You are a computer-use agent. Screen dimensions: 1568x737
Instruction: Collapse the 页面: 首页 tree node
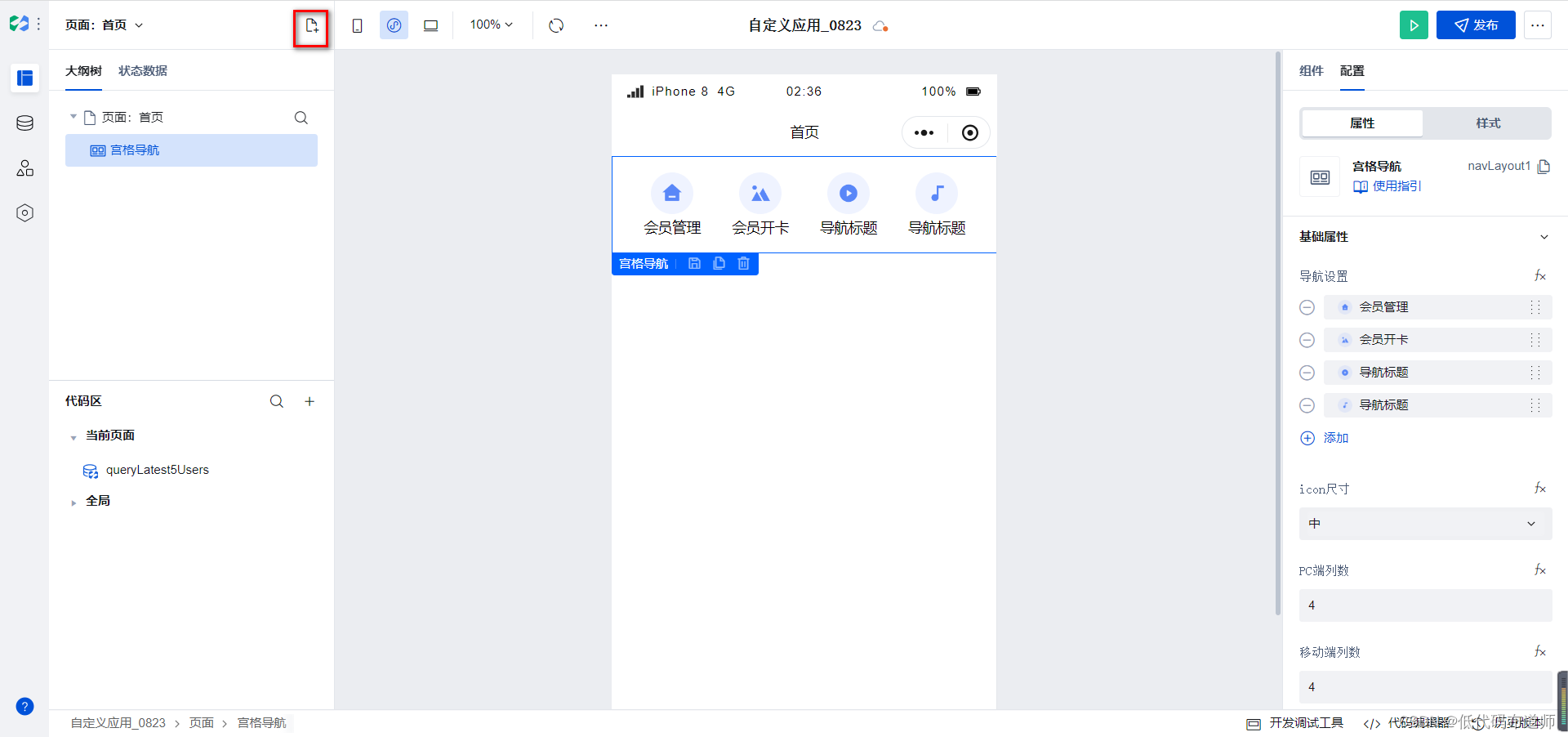pos(73,117)
